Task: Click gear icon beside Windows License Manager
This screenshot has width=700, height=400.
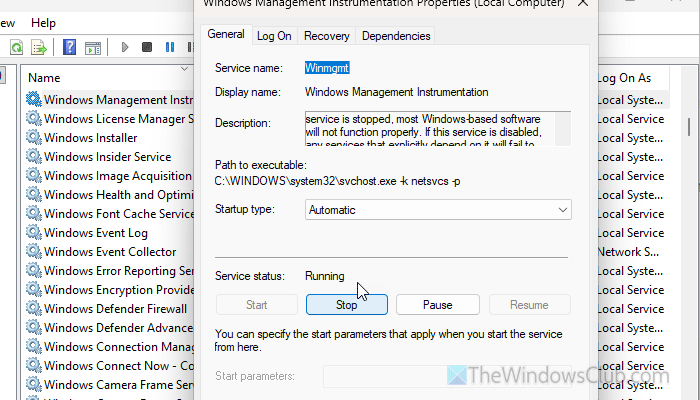Action: pyautogui.click(x=33, y=118)
